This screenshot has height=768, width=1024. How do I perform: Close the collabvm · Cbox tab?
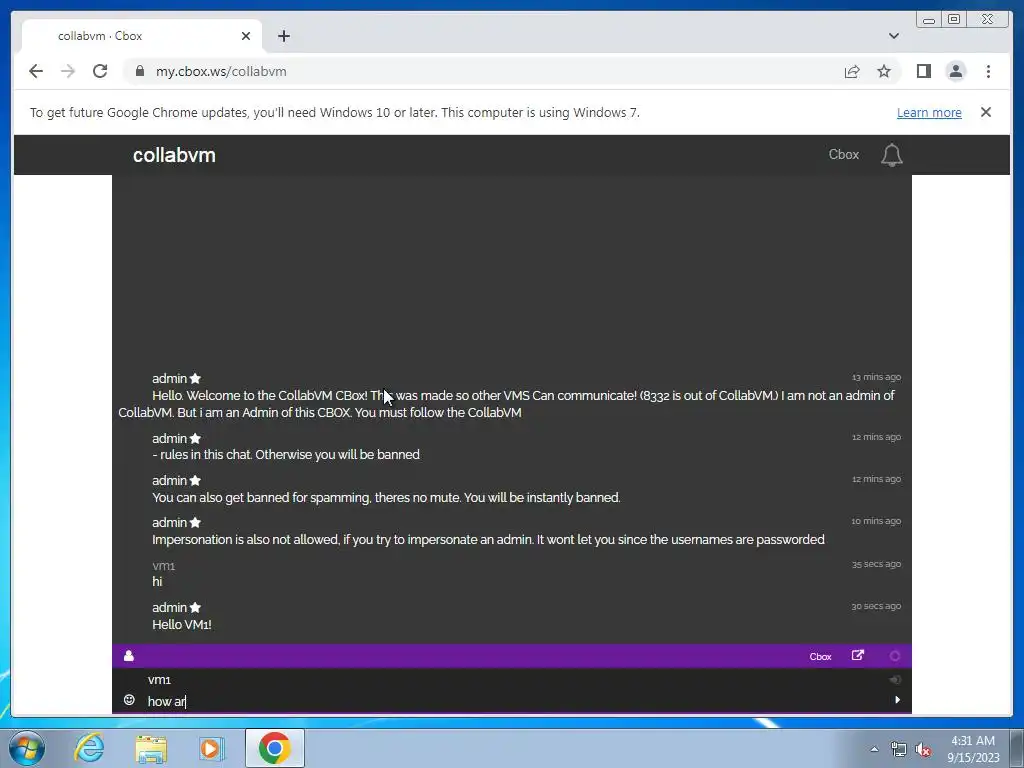pyautogui.click(x=246, y=36)
